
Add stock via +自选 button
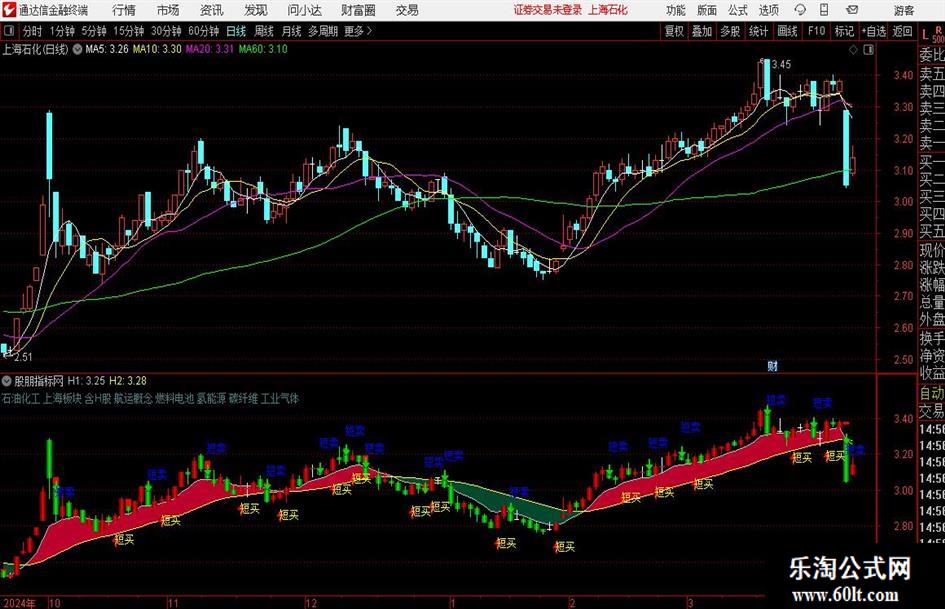[x=874, y=31]
